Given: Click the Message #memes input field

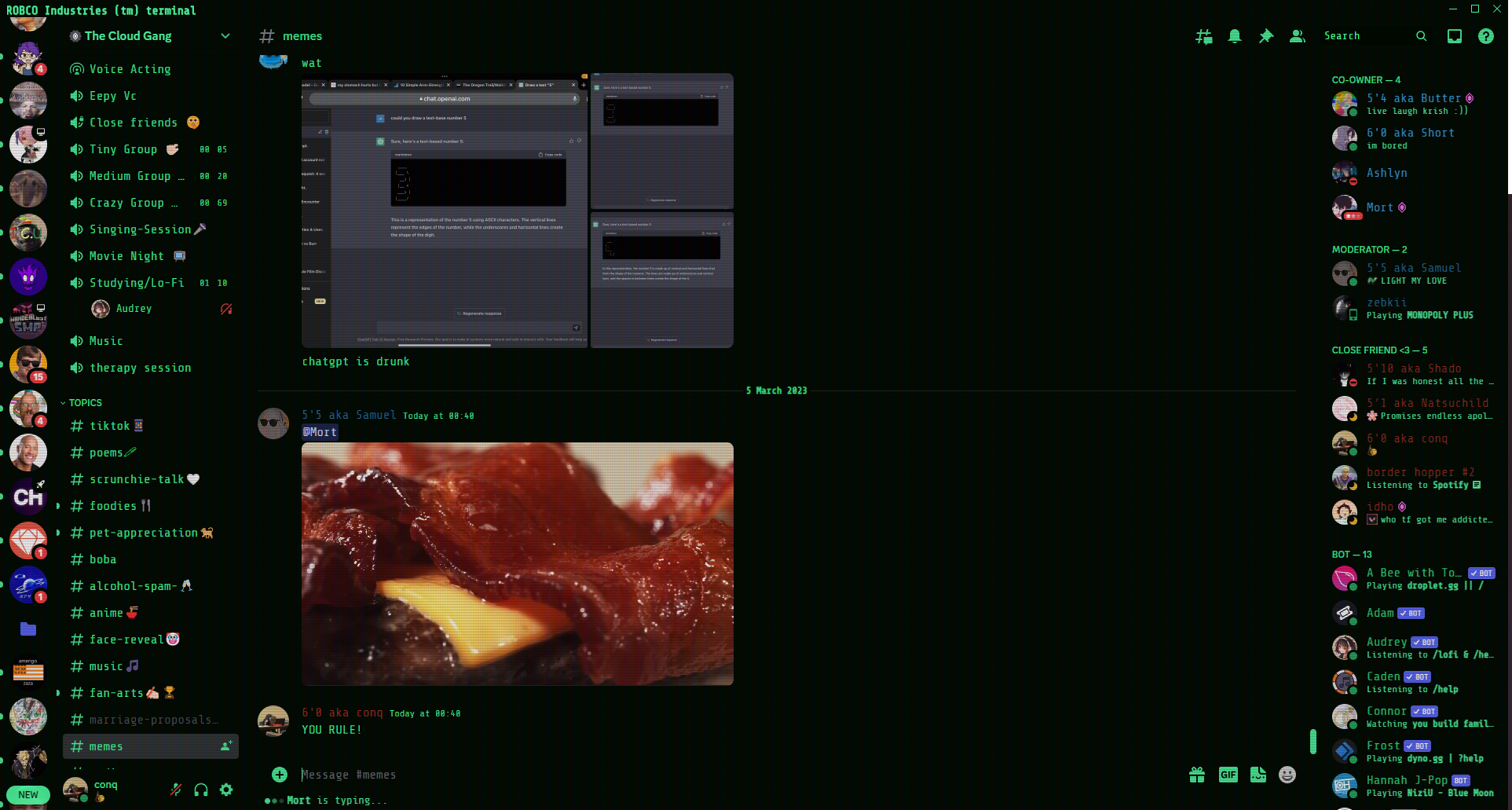Looking at the screenshot, I should [x=707, y=775].
